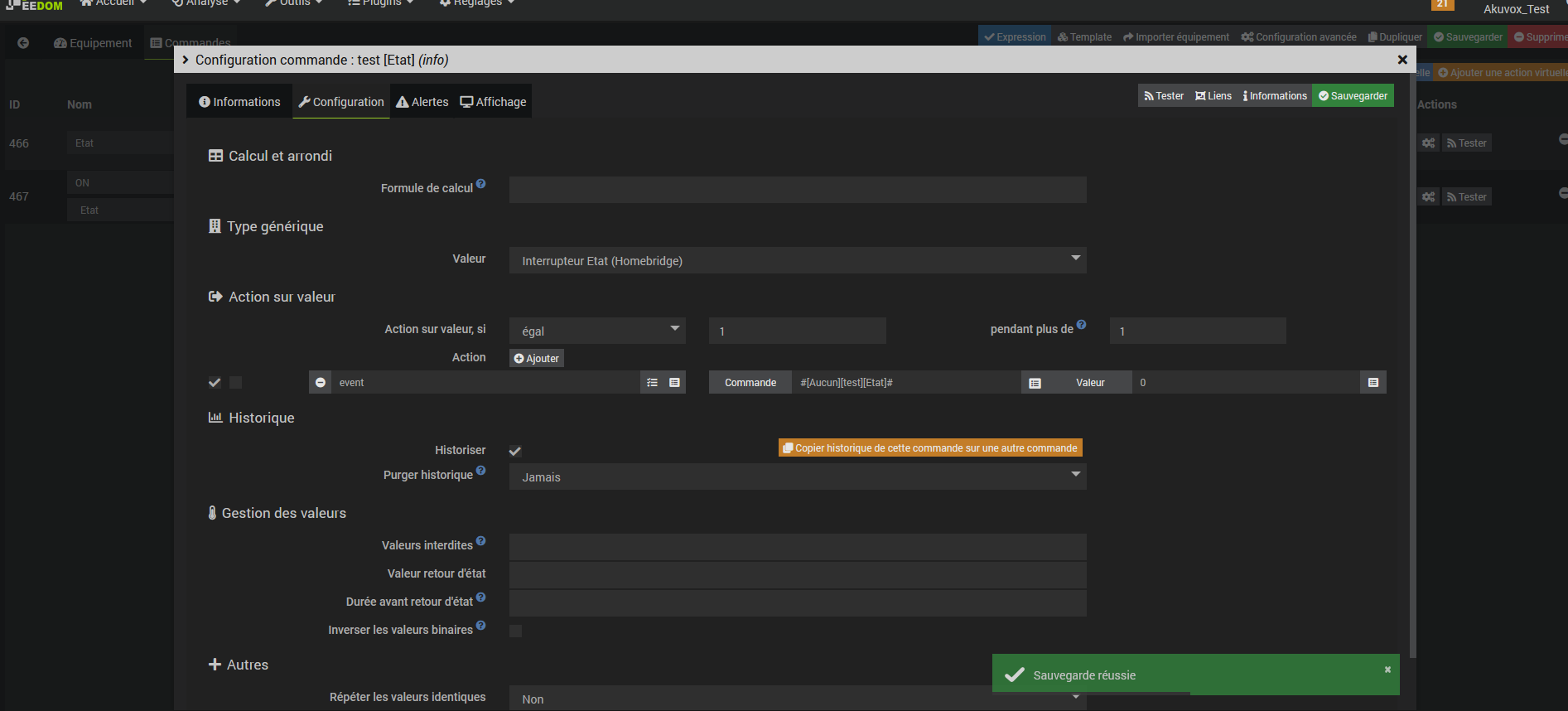Dismiss the Sauvegarde réussie notification

[1387, 670]
